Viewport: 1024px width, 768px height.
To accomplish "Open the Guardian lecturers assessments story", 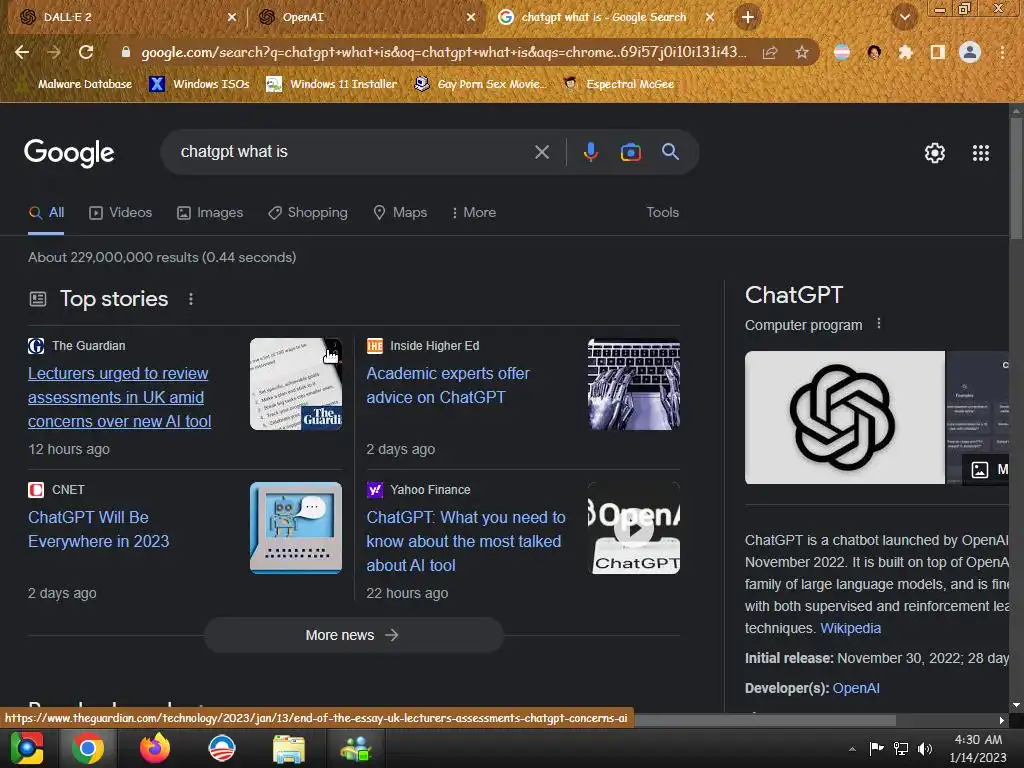I will point(120,397).
